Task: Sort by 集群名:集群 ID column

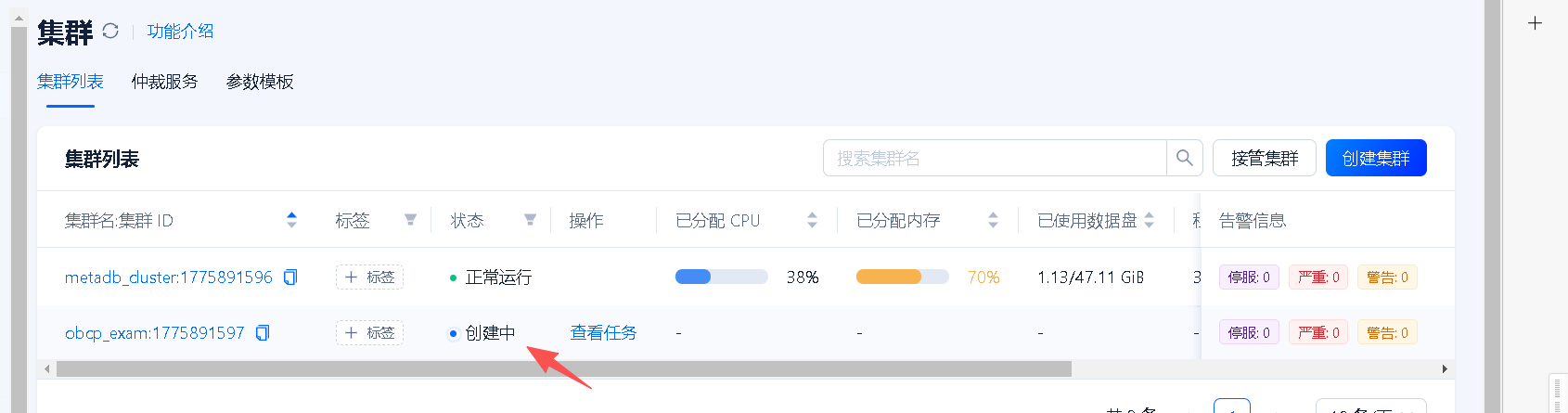Action: pyautogui.click(x=291, y=220)
